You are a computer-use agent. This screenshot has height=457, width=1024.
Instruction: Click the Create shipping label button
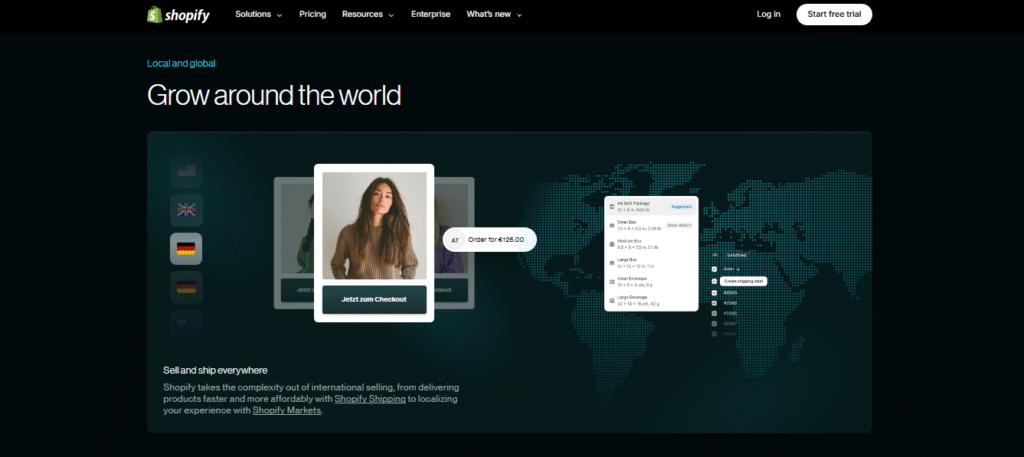(x=743, y=281)
